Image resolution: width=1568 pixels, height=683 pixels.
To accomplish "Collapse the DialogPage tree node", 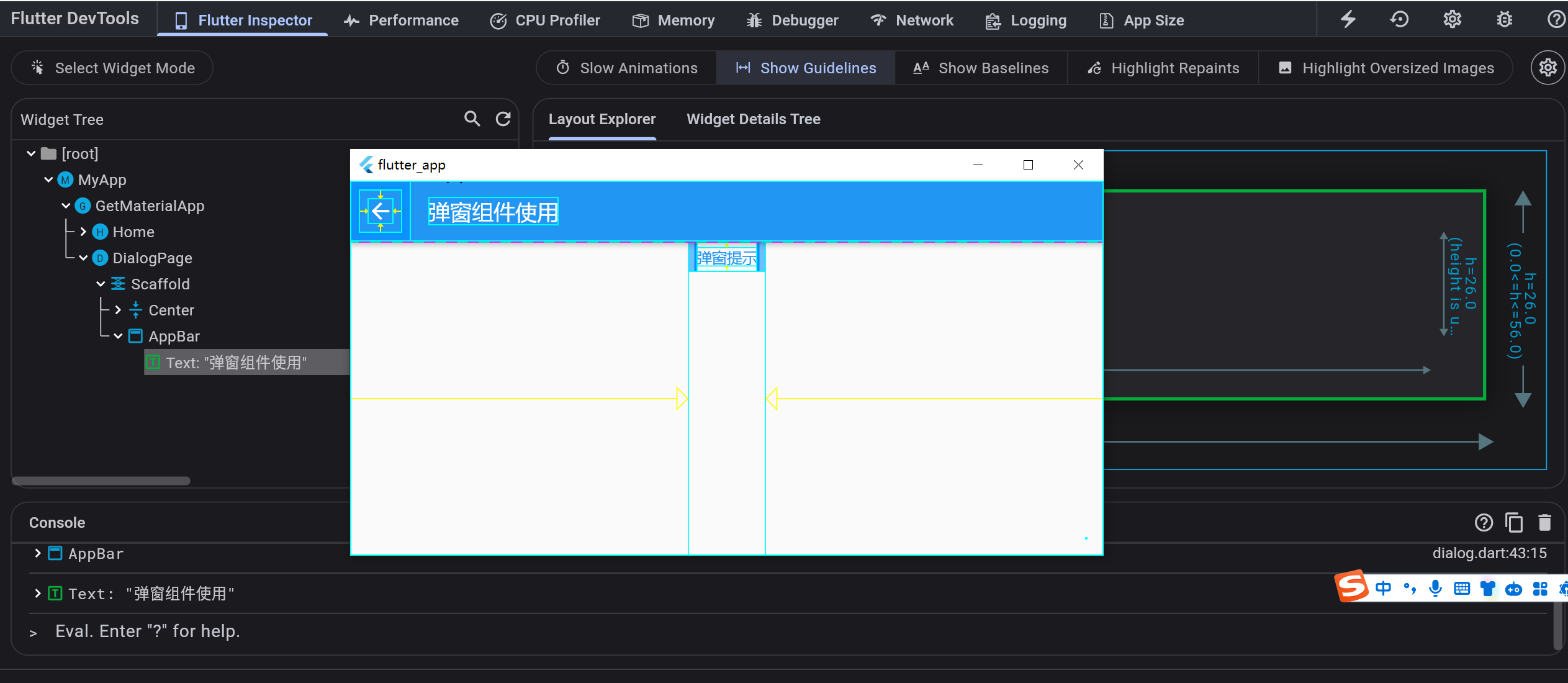I will [x=83, y=258].
